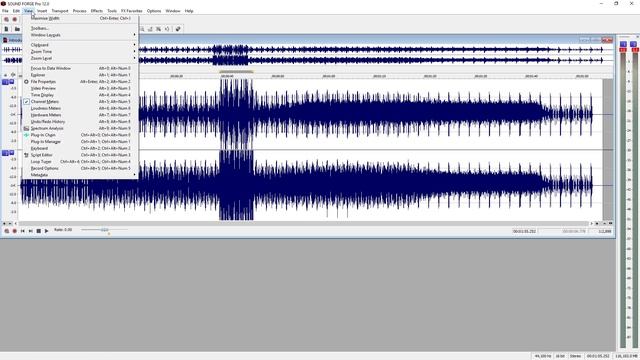The image size is (640, 360).
Task: Uncheck Channel Meters in View menu
Action: pos(80,102)
